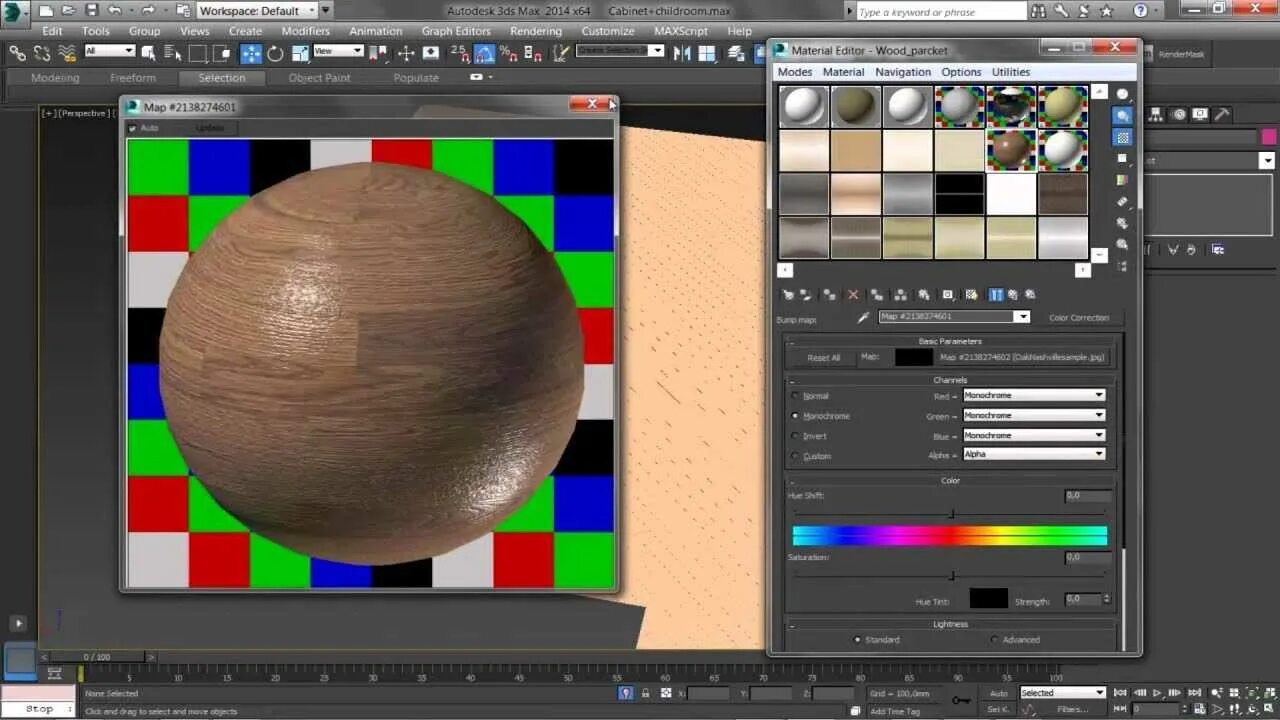Select the Monochrome radio button
Screen dimensions: 1280x720
click(796, 416)
